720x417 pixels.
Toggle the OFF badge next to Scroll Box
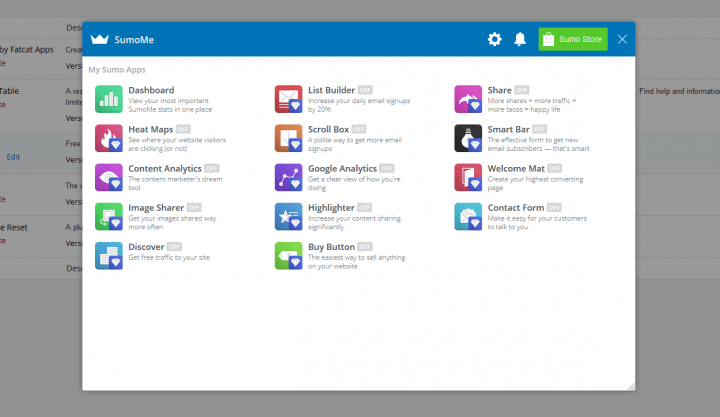tap(359, 129)
